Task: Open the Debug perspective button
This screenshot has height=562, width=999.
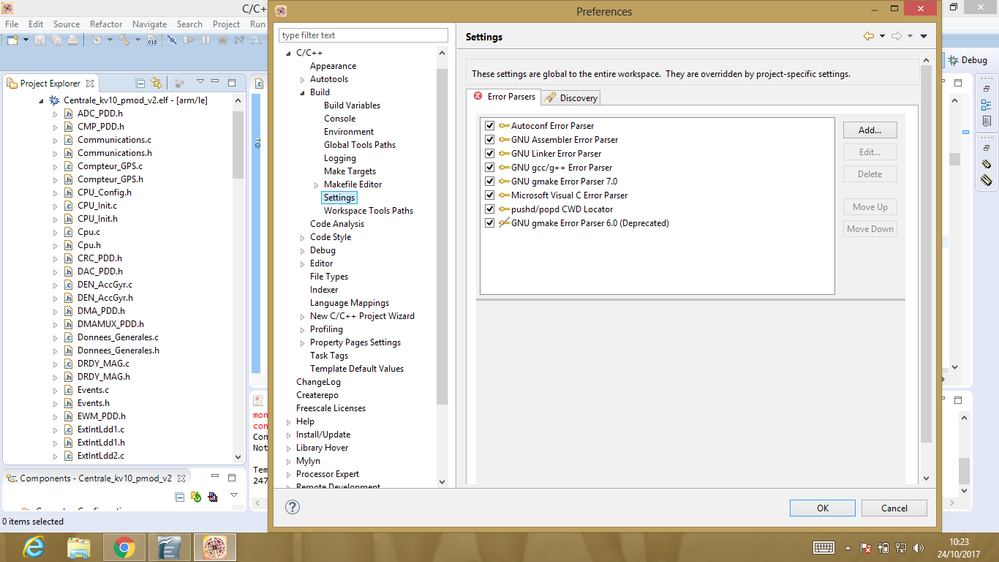Action: 968,60
